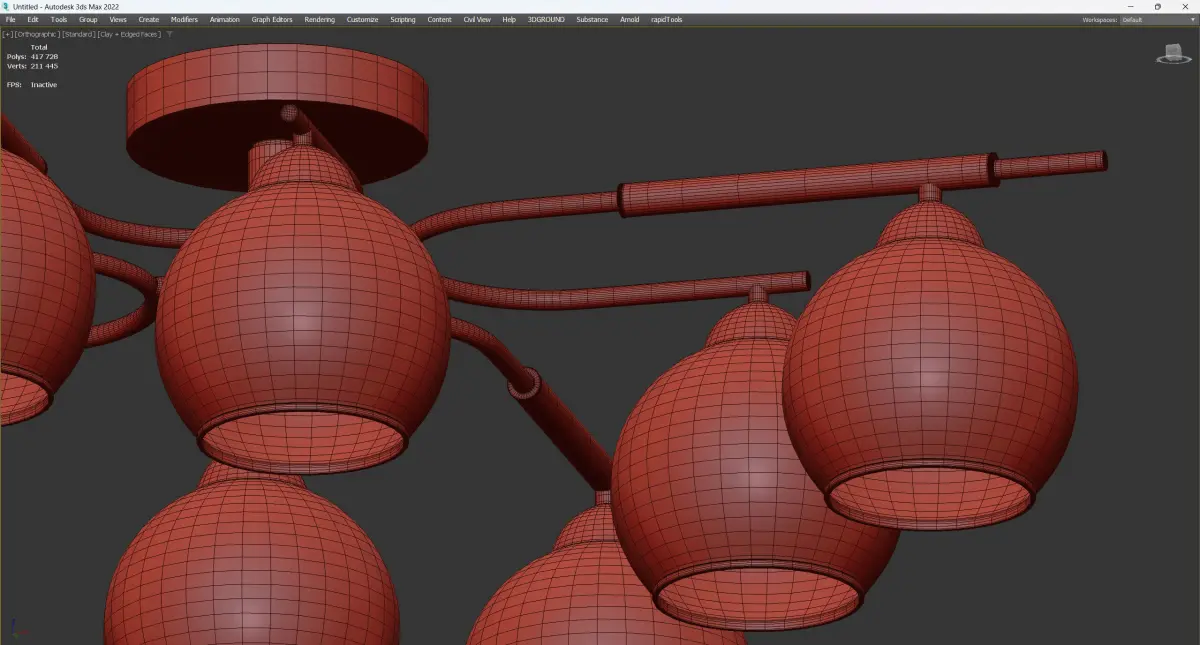Open the Scripting menu
Screen dimensions: 1200x645
(403, 19)
